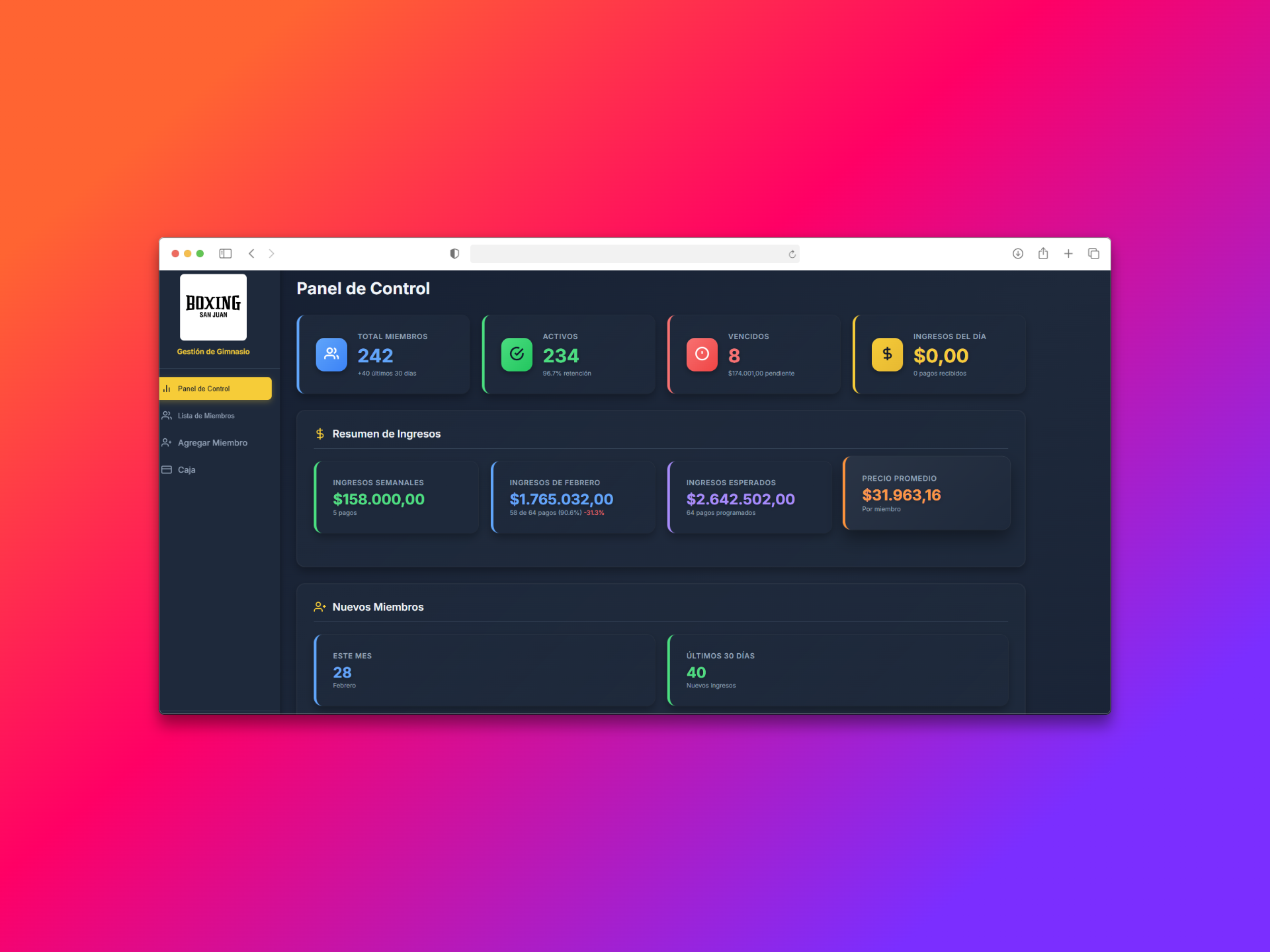
Task: Click the privacy shield icon
Action: pyautogui.click(x=454, y=254)
